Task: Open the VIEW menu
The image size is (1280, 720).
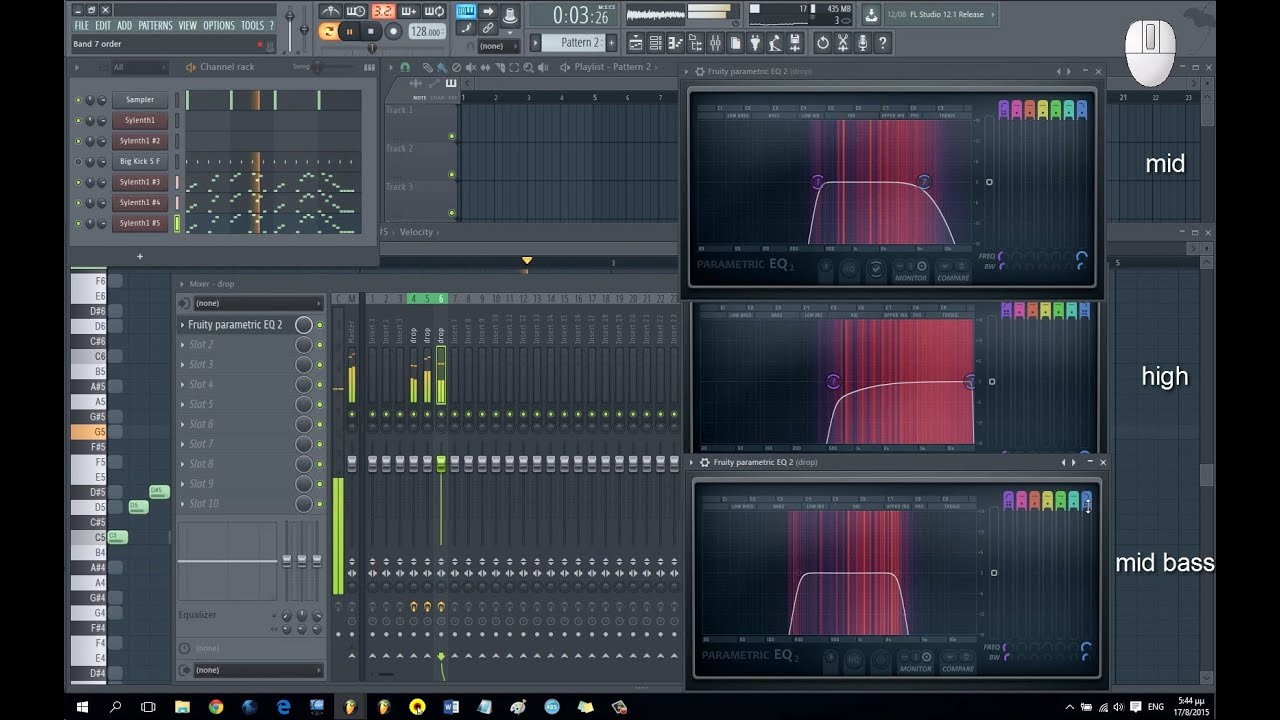Action: point(187,26)
